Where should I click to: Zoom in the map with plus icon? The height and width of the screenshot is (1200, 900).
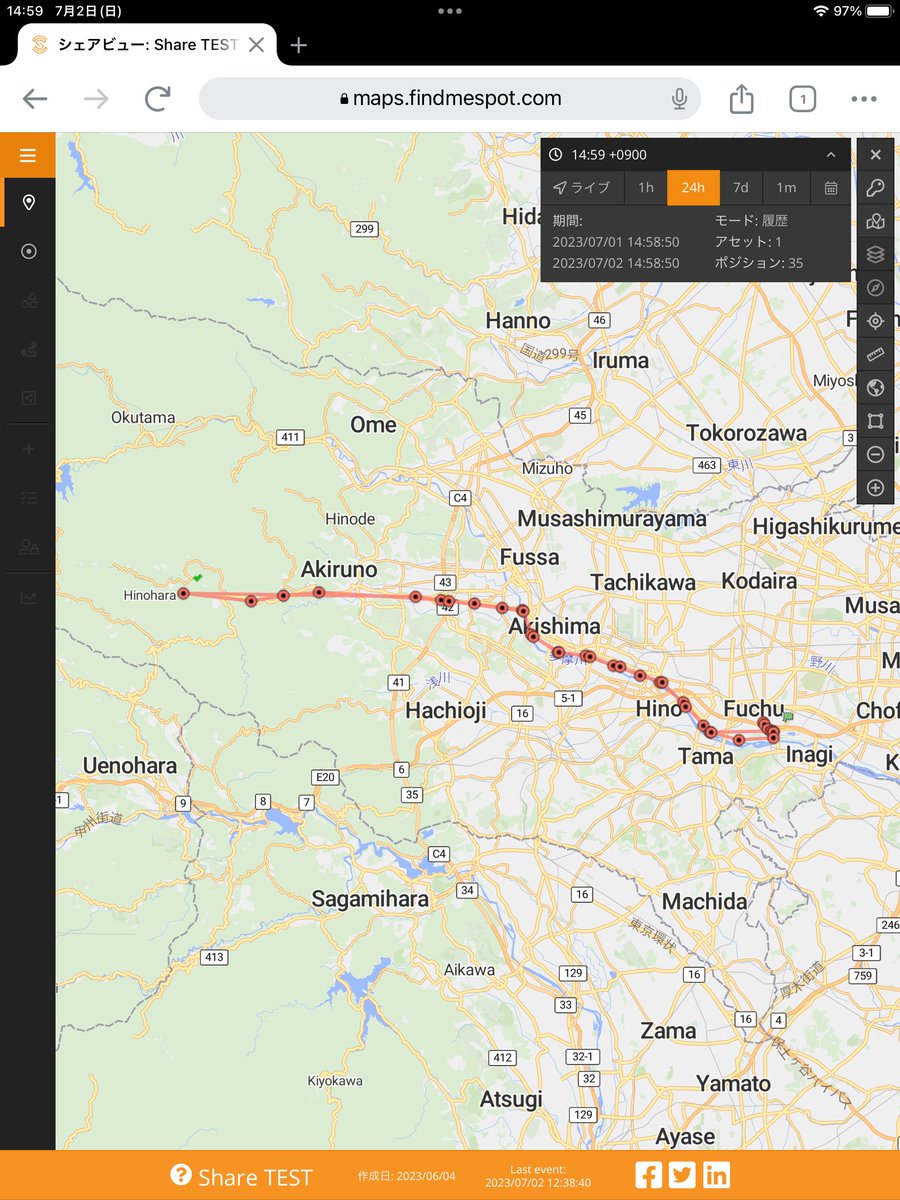875,488
